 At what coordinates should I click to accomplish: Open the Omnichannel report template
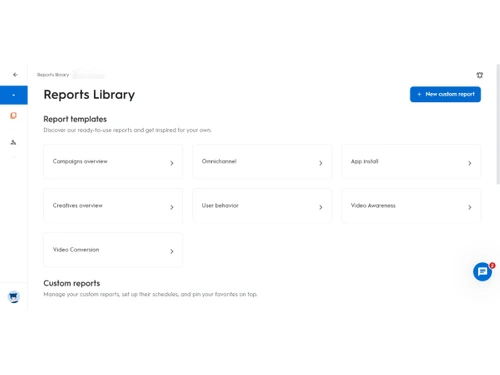point(262,162)
